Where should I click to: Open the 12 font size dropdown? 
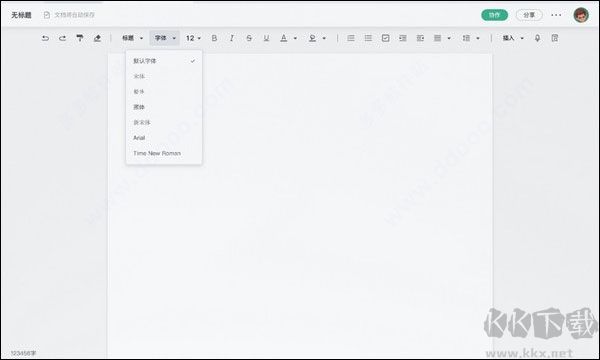[193, 38]
